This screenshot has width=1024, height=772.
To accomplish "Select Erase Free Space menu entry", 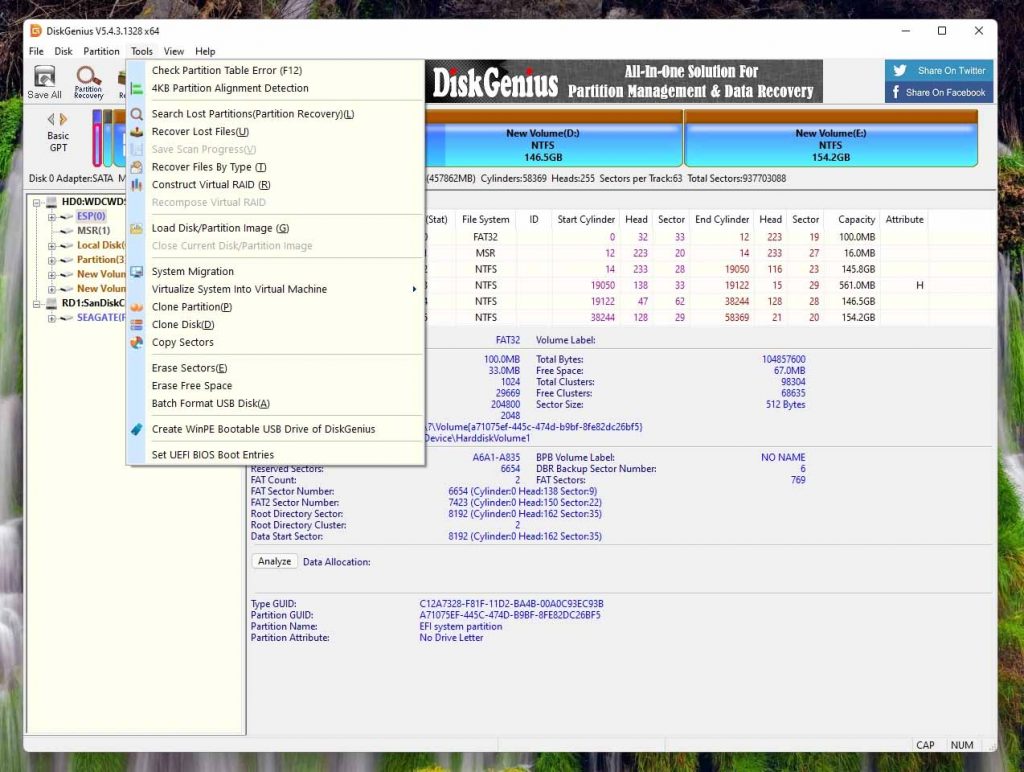I will click(x=192, y=386).
